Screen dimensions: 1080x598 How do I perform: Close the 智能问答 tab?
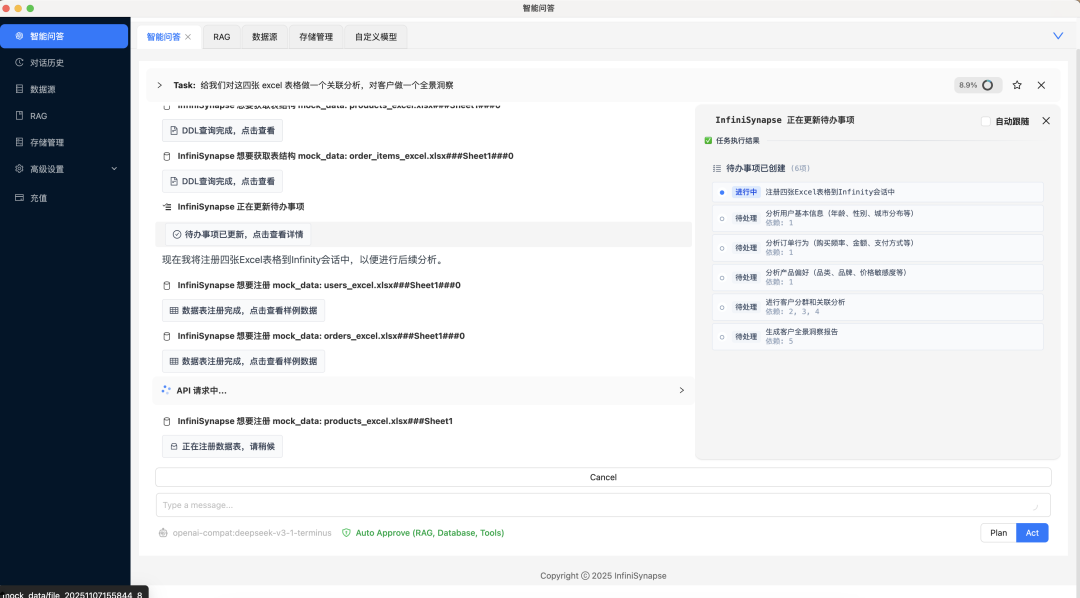188,37
